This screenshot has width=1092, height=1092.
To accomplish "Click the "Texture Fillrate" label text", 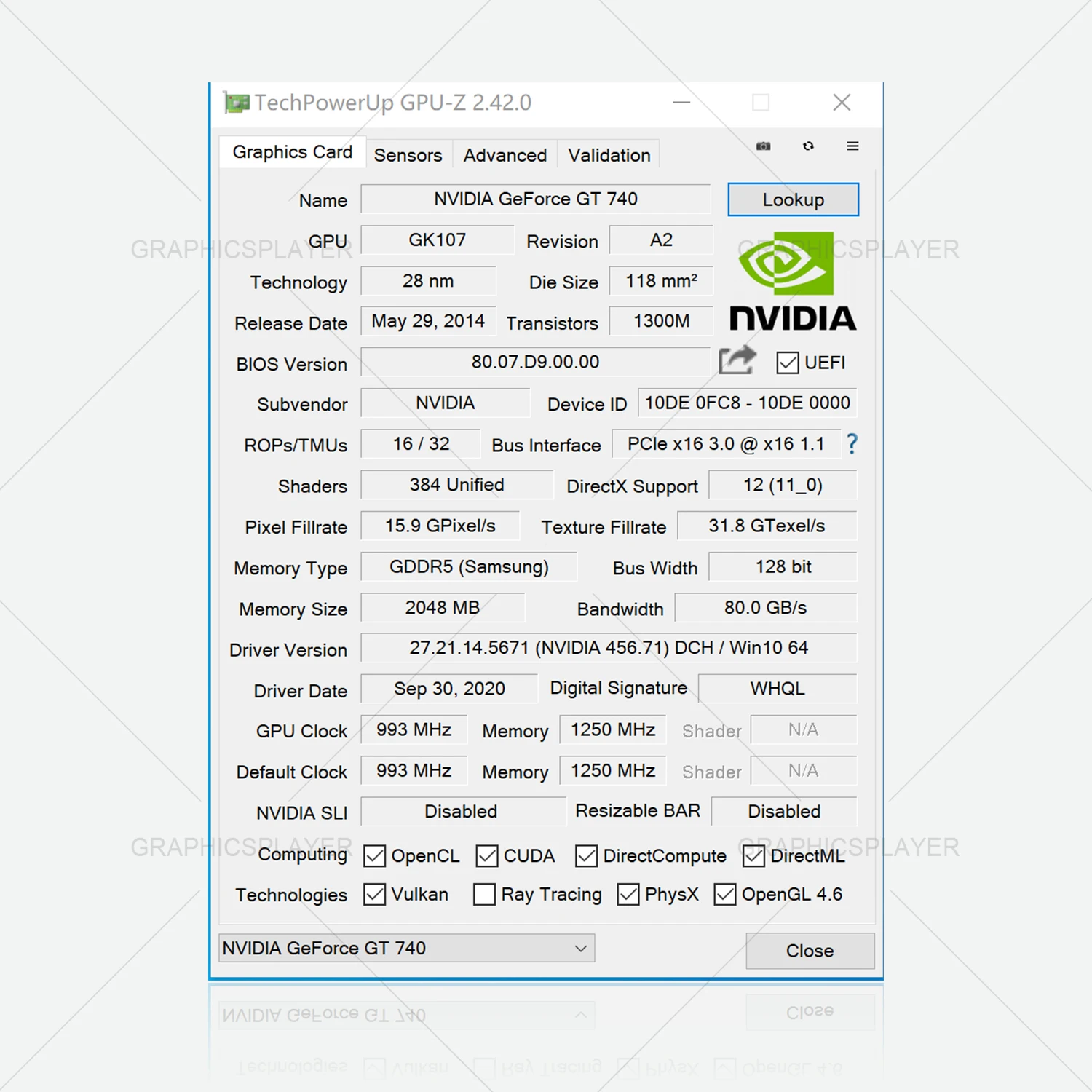I will pos(604,527).
